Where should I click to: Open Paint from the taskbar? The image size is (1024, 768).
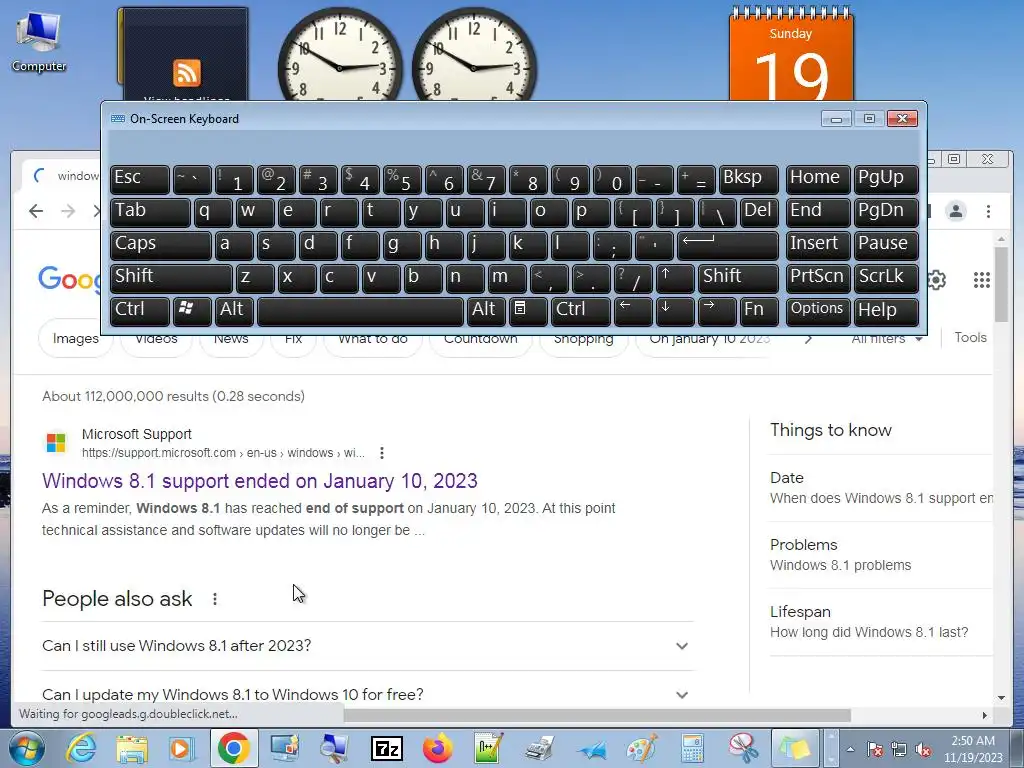click(x=641, y=748)
